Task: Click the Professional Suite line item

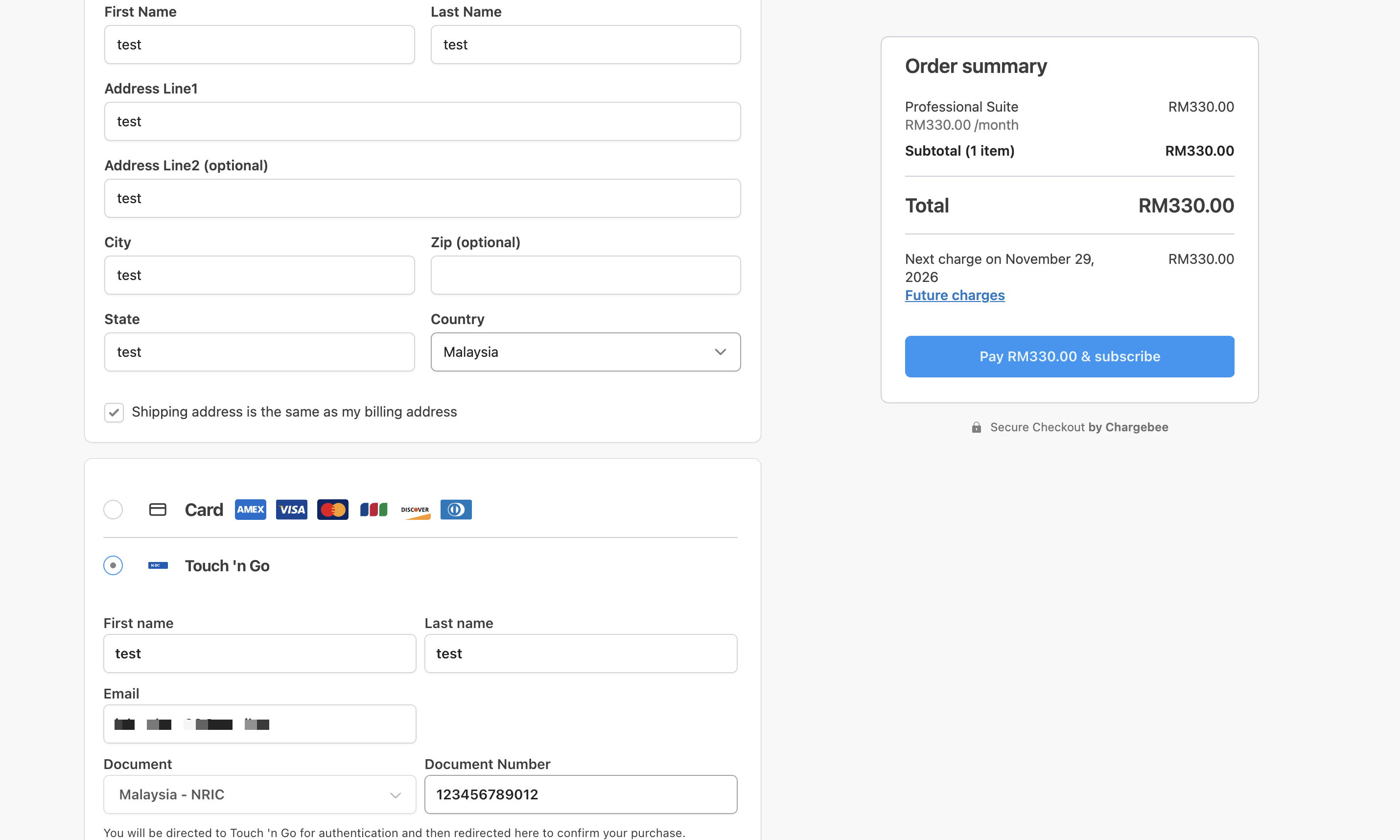Action: (961, 107)
